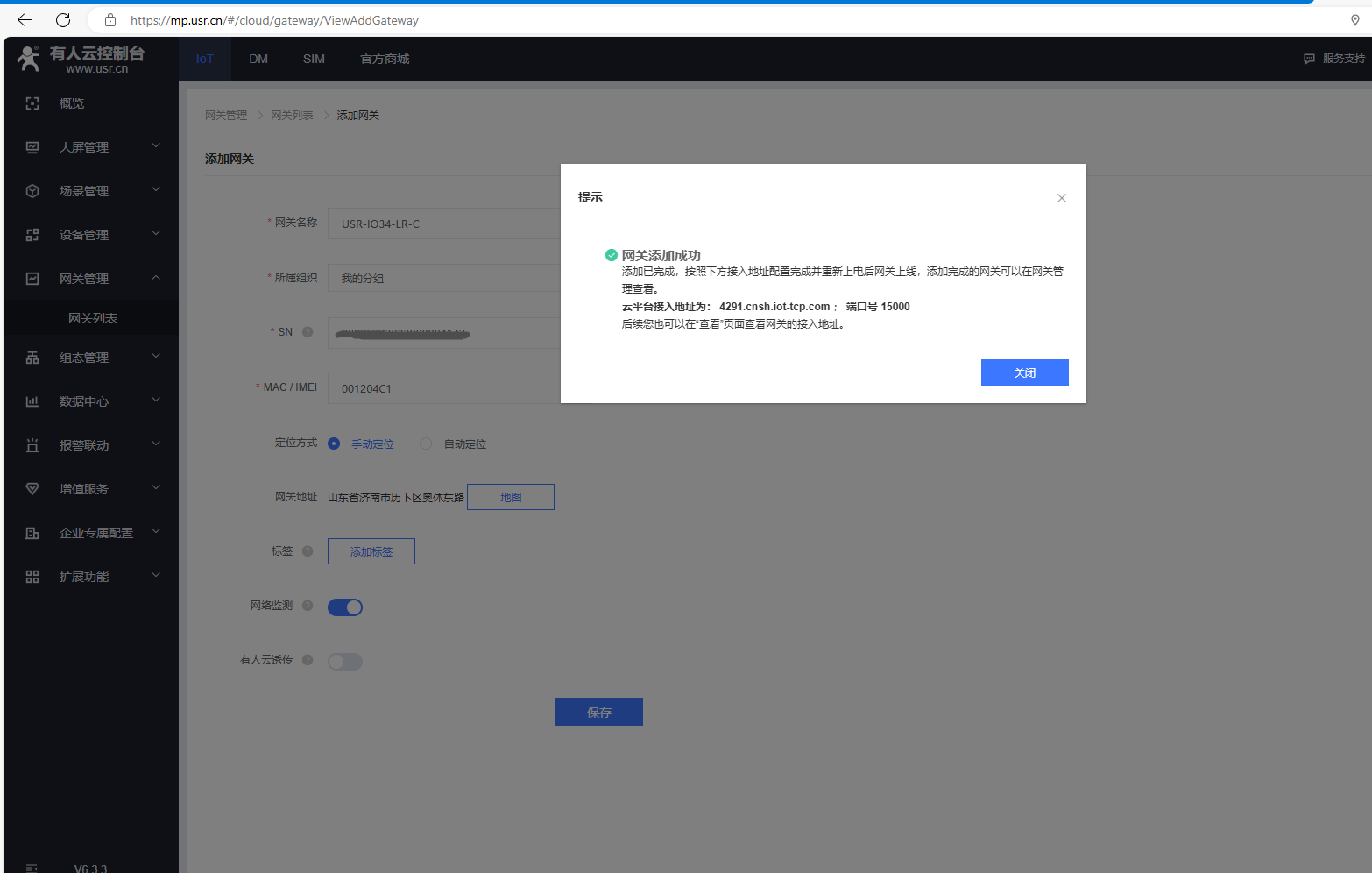Toggle the 网络监测 switch off
This screenshot has height=873, width=1372.
point(345,607)
